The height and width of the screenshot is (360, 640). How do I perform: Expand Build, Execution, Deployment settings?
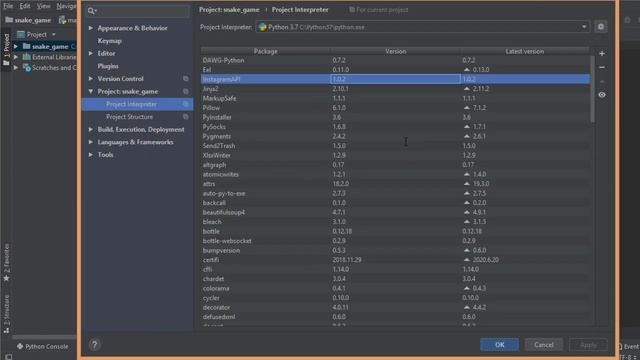(91, 129)
